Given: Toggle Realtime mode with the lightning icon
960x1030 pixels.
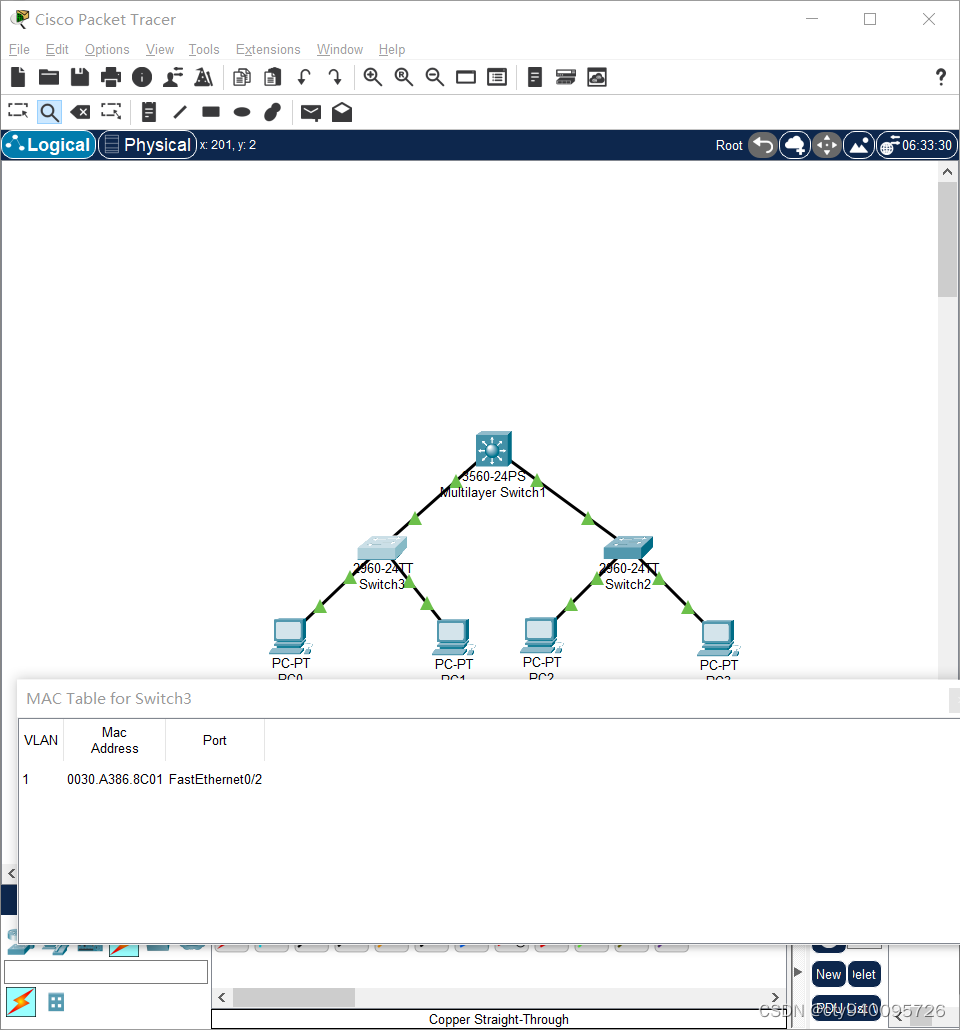Looking at the screenshot, I should click(21, 1002).
